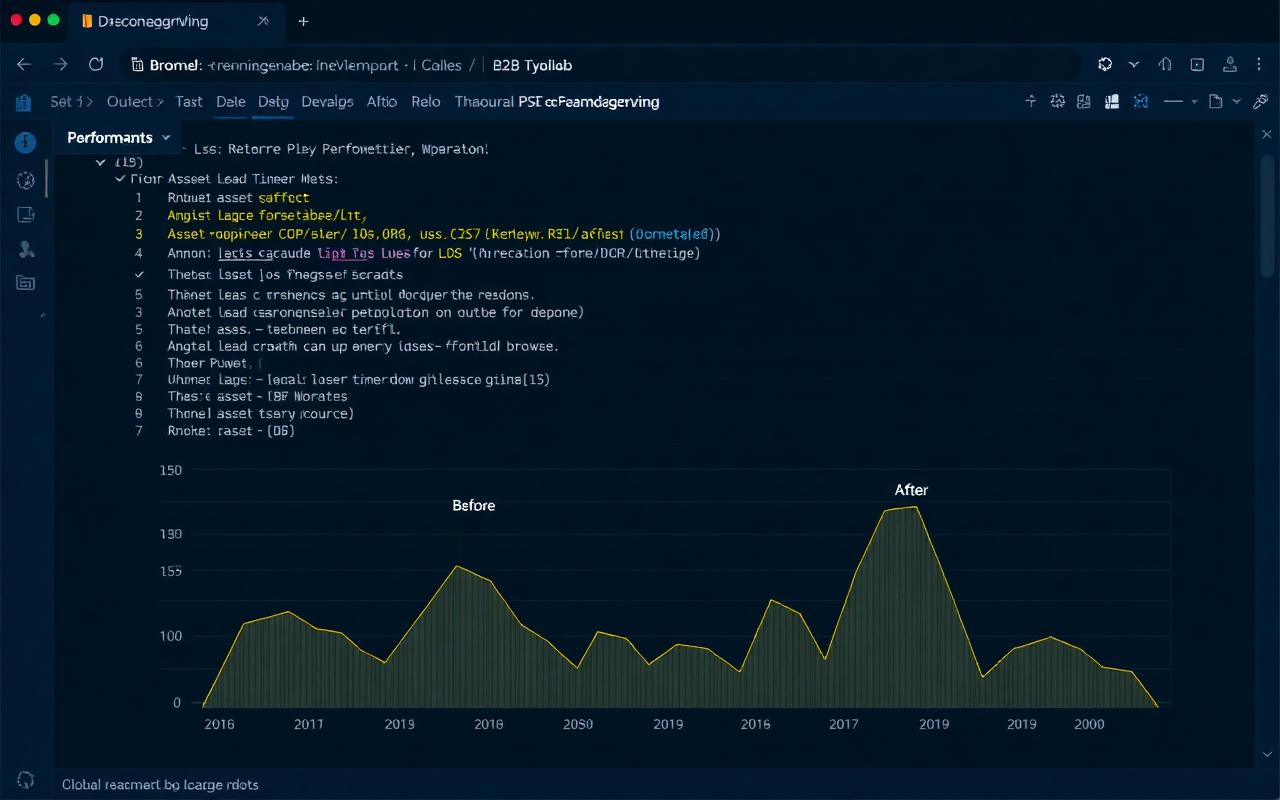Switch to the 'Aftio' tab
1280x800 pixels.
382,101
